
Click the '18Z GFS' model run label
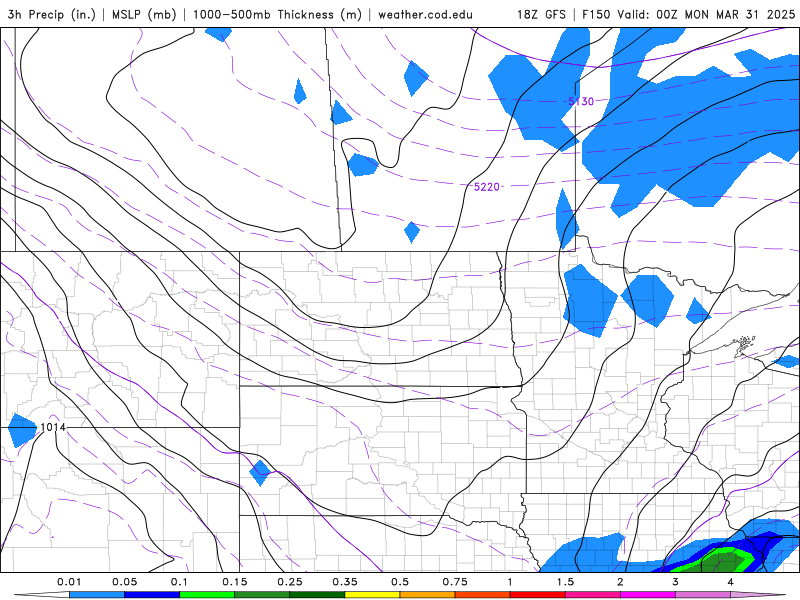click(541, 14)
